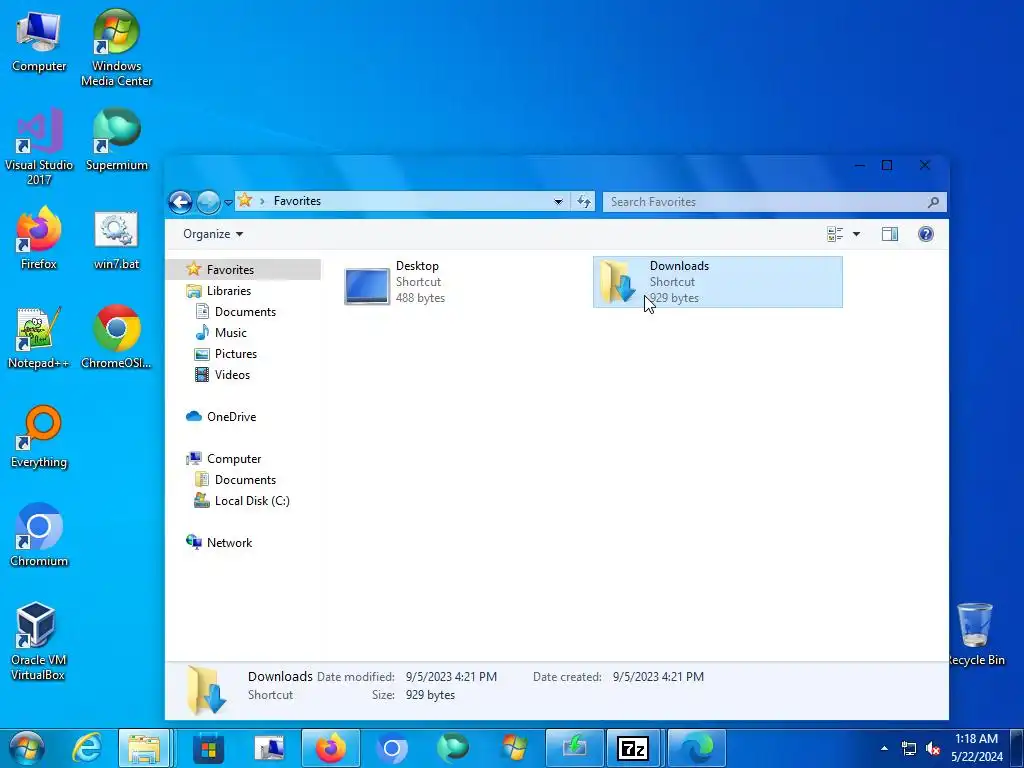Select the Notepad++ desktop shortcut
The height and width of the screenshot is (768, 1024).
tap(39, 337)
